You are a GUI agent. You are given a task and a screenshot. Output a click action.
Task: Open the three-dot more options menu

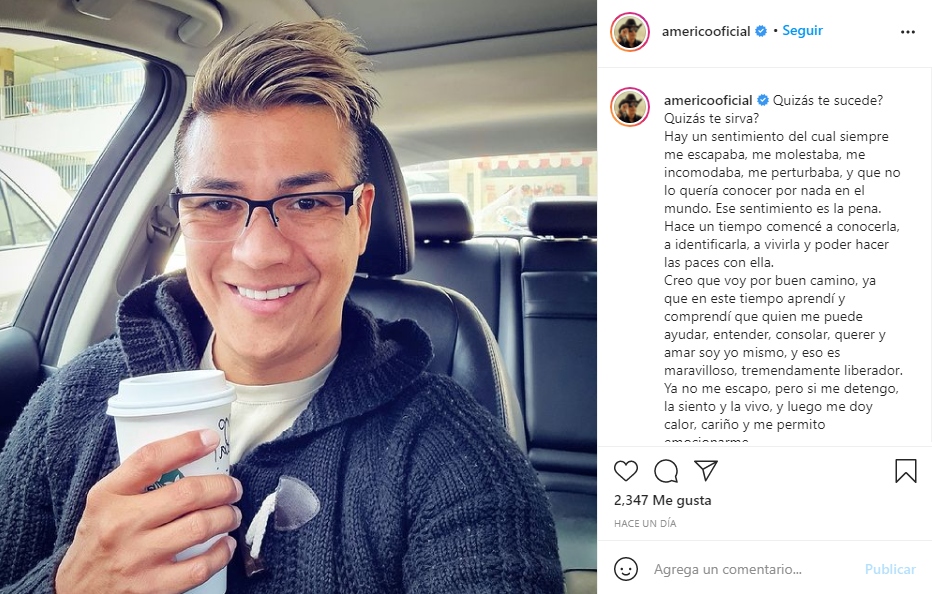[x=908, y=32]
